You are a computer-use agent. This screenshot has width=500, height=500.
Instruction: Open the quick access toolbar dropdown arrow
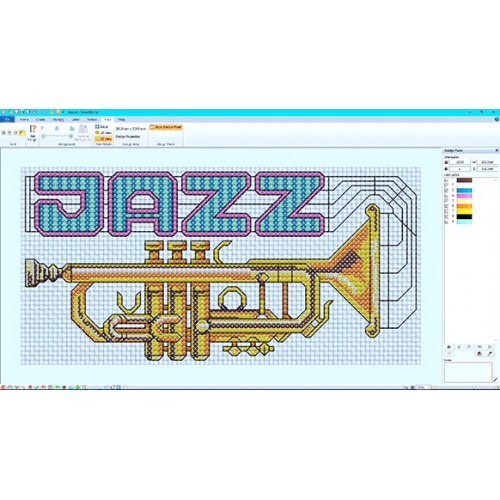63,112
